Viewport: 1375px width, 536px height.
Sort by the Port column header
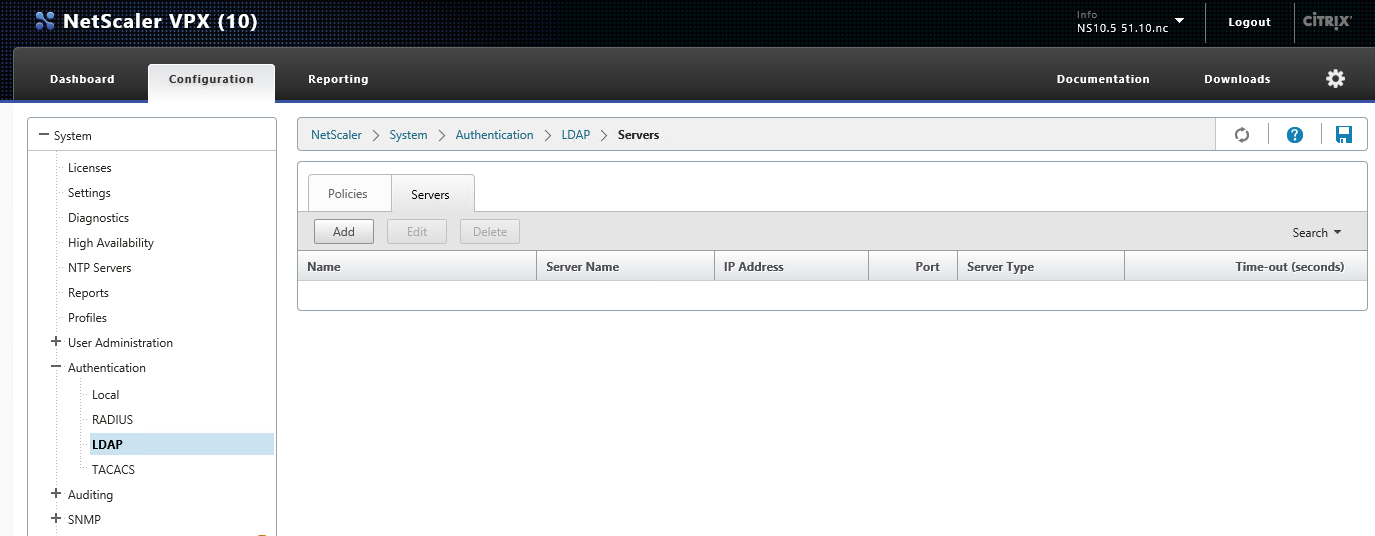tap(913, 267)
